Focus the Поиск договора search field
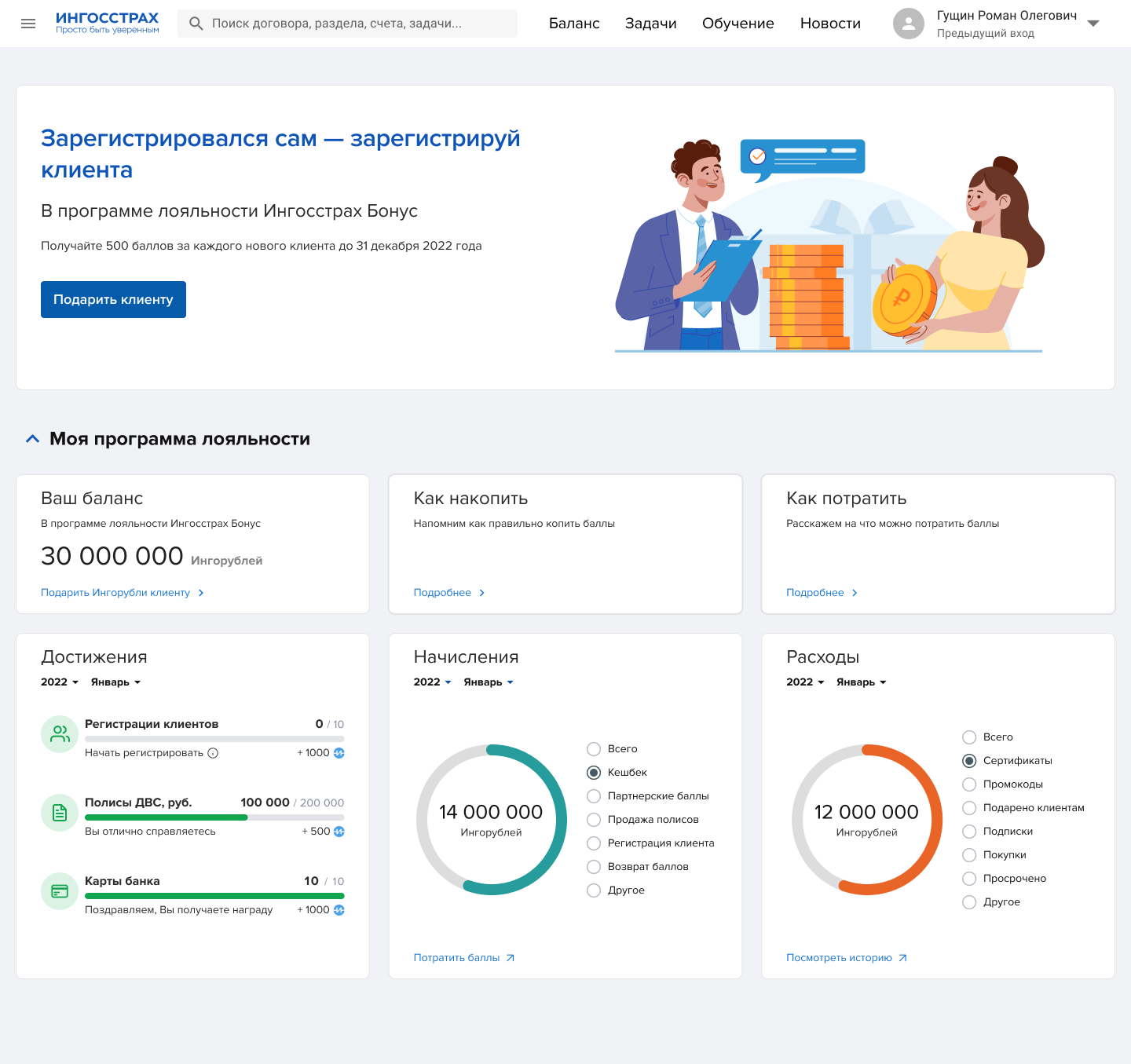1131x1064 pixels. click(347, 24)
